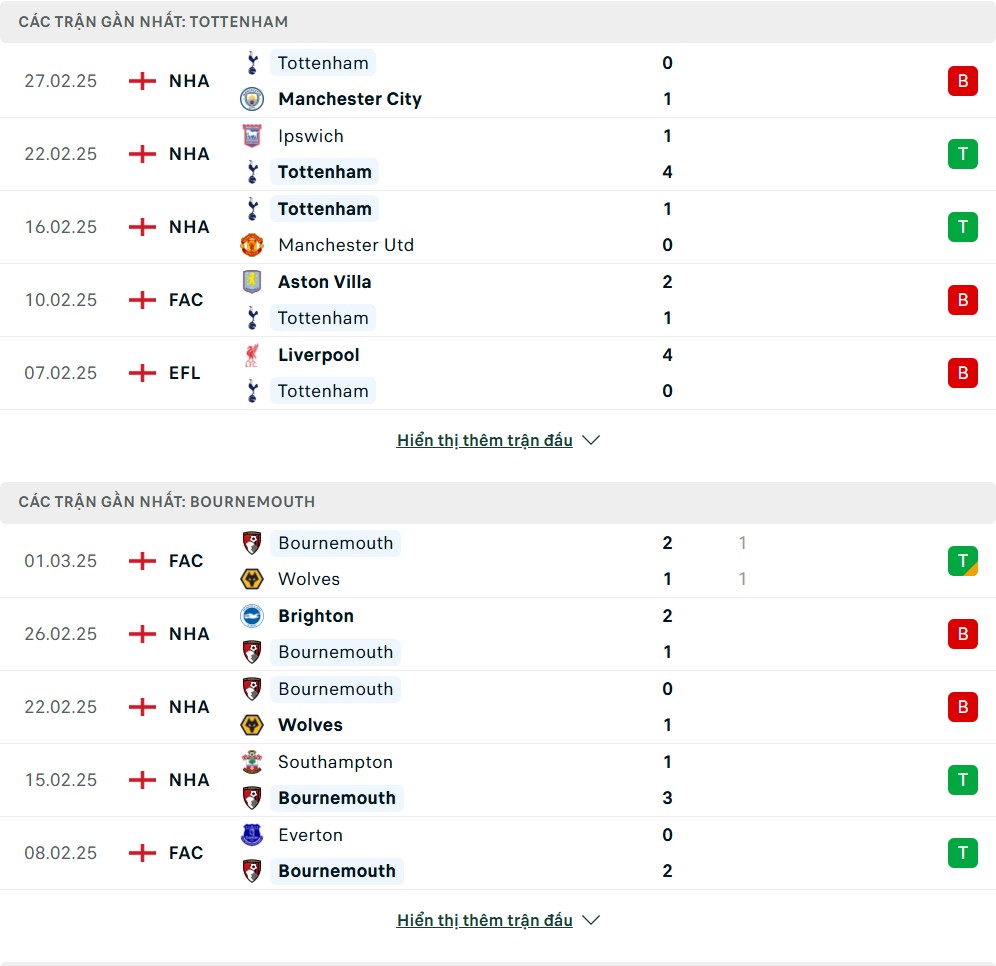The image size is (996, 966).
Task: Click red B badge for Manchester City match
Action: [x=962, y=81]
